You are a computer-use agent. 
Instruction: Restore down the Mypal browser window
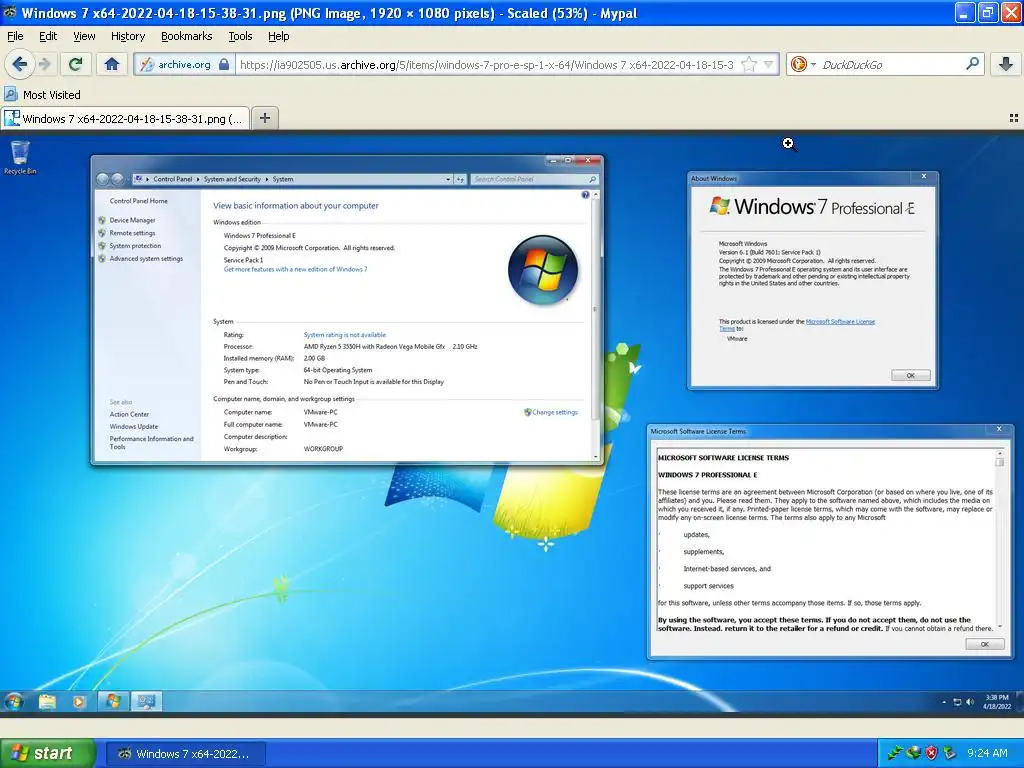(988, 12)
